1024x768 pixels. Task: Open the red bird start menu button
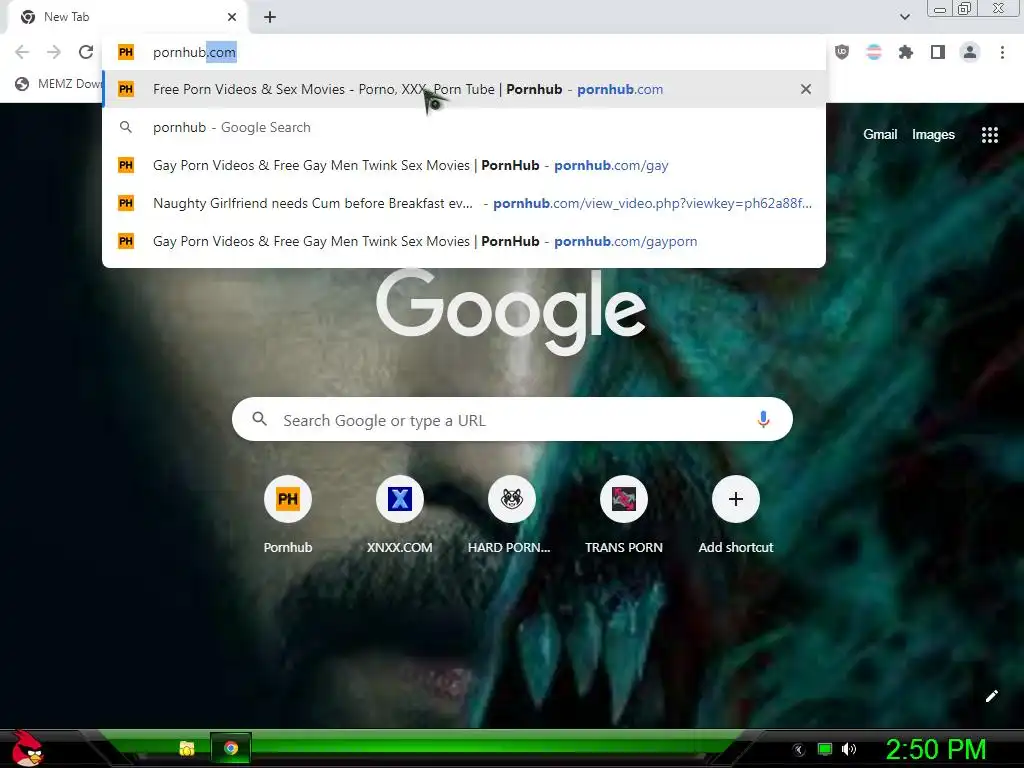tap(26, 748)
